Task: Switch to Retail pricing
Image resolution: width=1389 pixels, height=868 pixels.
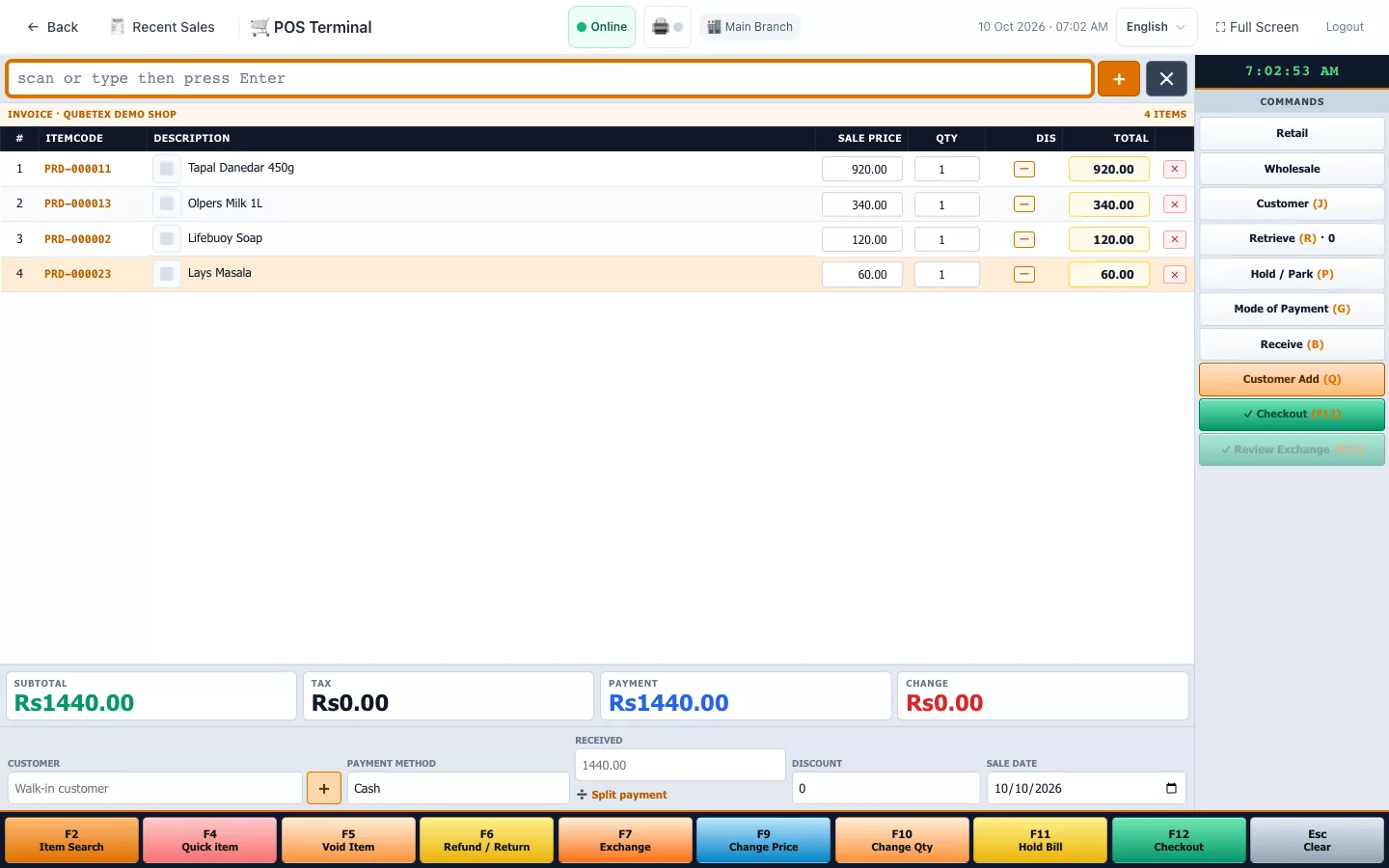Action: pos(1292,133)
